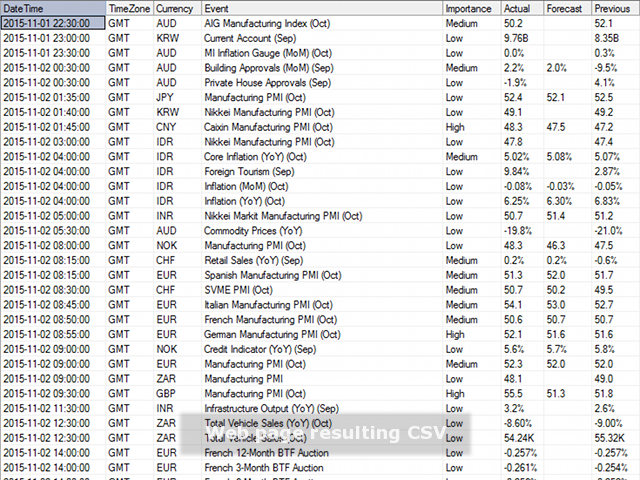Click Italian Manufacturing PMI (Oct) event
Screen dimensions: 640x480
[268, 305]
